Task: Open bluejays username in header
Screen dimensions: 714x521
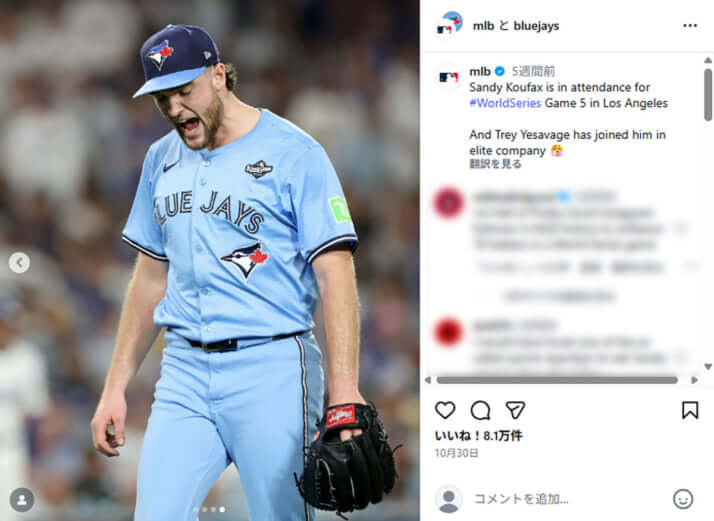Action: [536, 26]
